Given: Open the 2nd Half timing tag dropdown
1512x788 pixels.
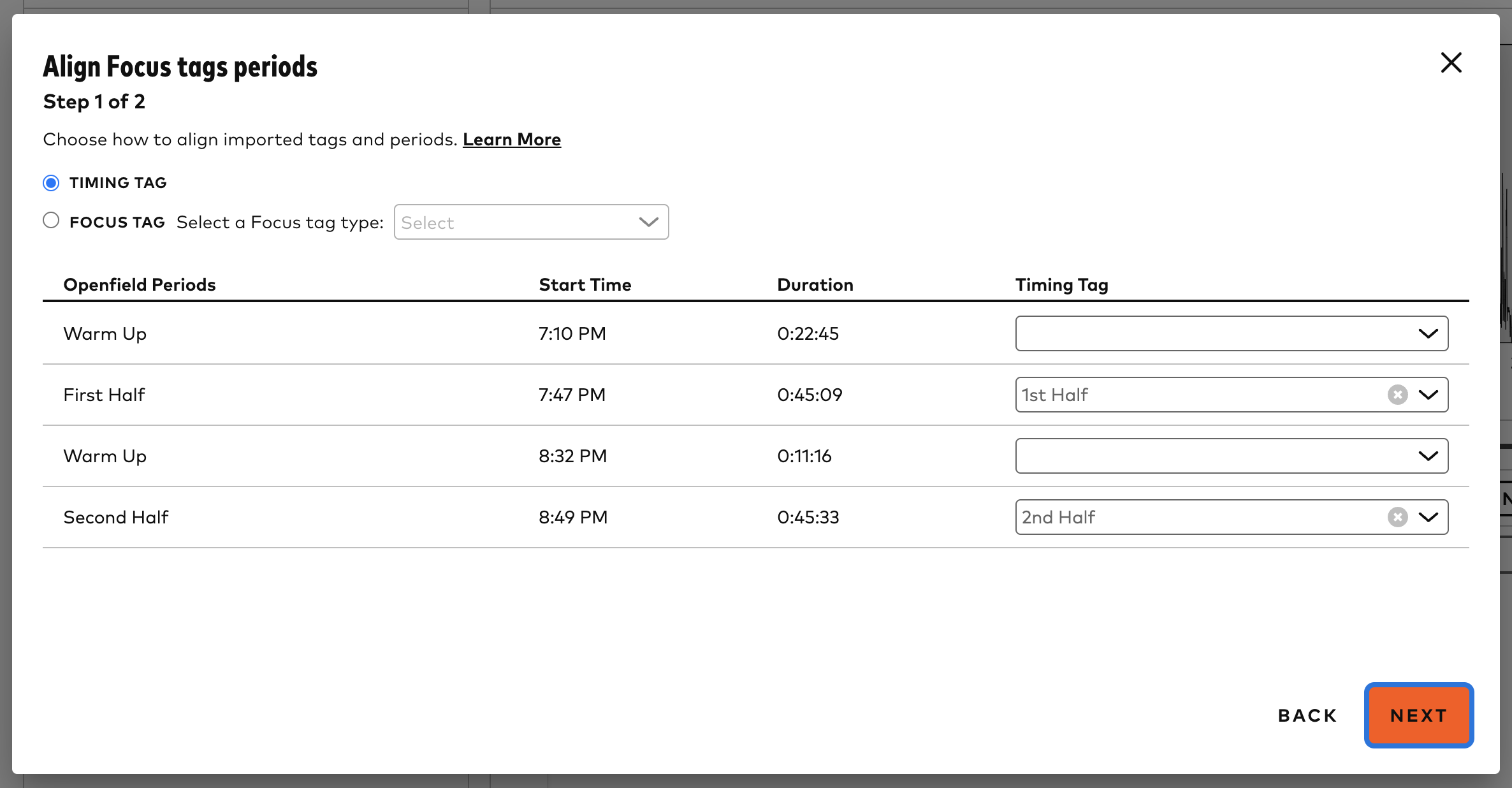Looking at the screenshot, I should (x=1430, y=517).
